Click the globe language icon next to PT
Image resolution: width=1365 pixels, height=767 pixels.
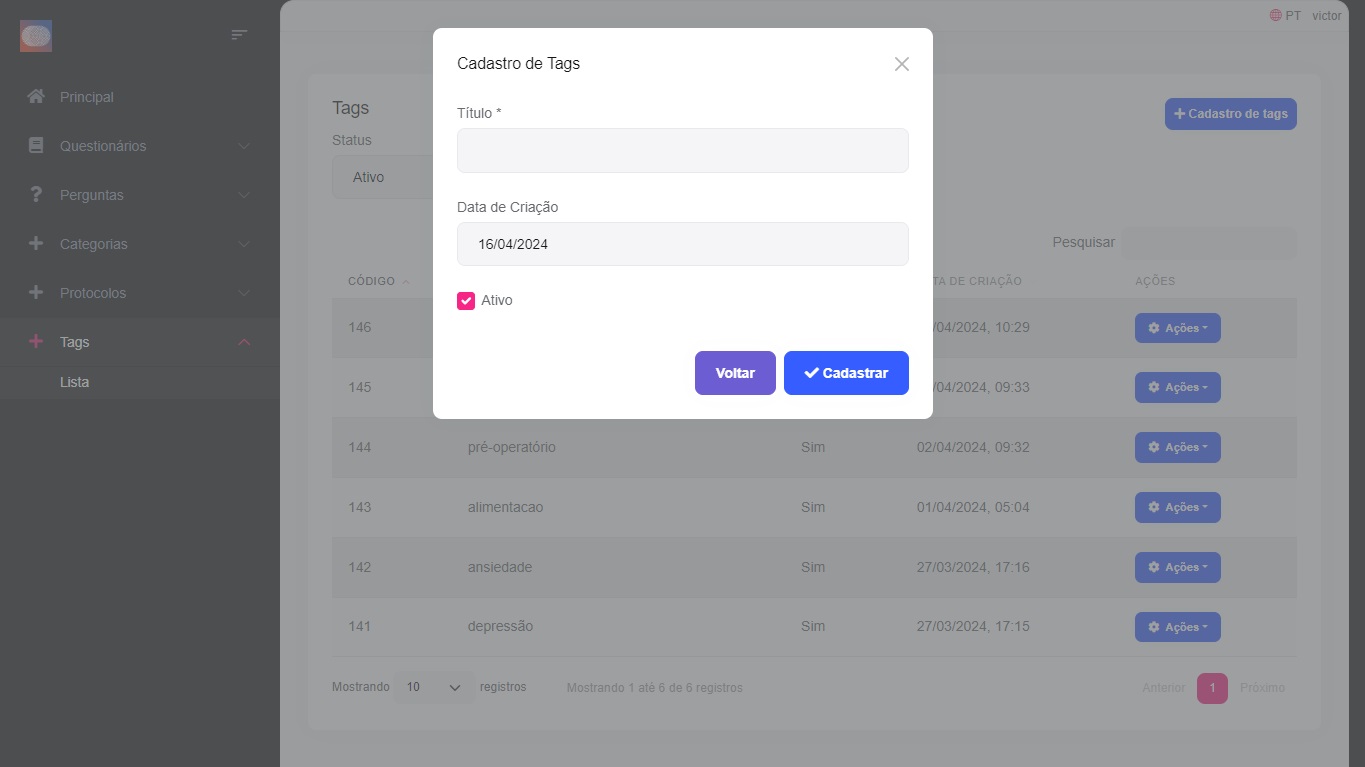coord(1276,16)
